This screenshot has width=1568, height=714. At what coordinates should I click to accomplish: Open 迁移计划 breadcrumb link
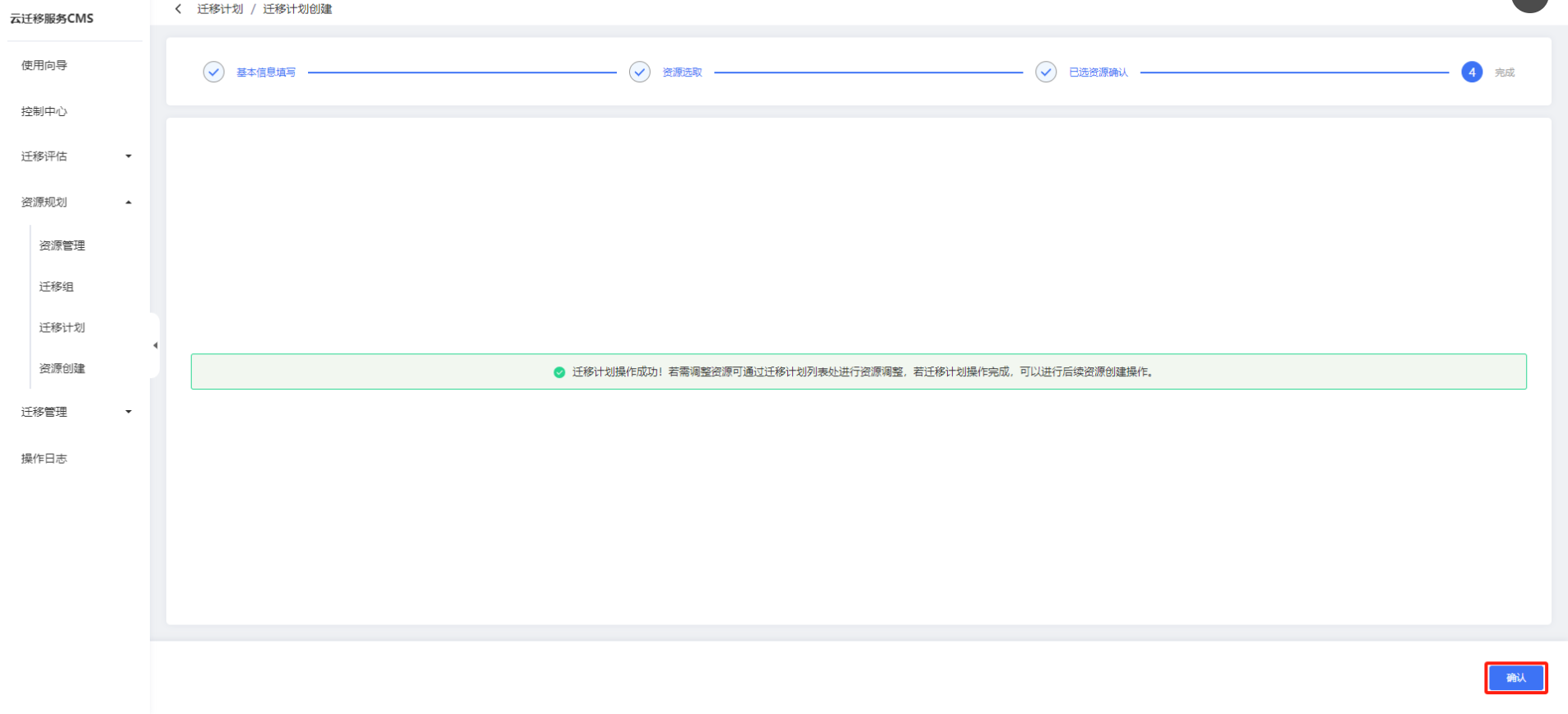pyautogui.click(x=220, y=9)
